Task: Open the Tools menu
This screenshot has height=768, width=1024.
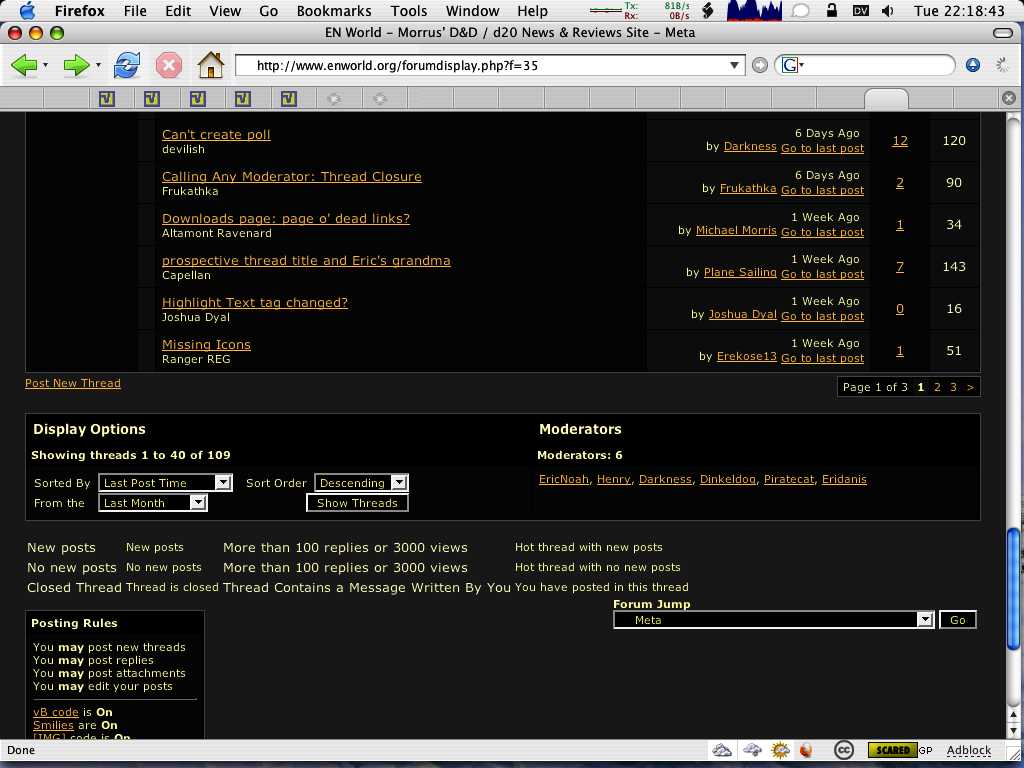Action: 409,11
